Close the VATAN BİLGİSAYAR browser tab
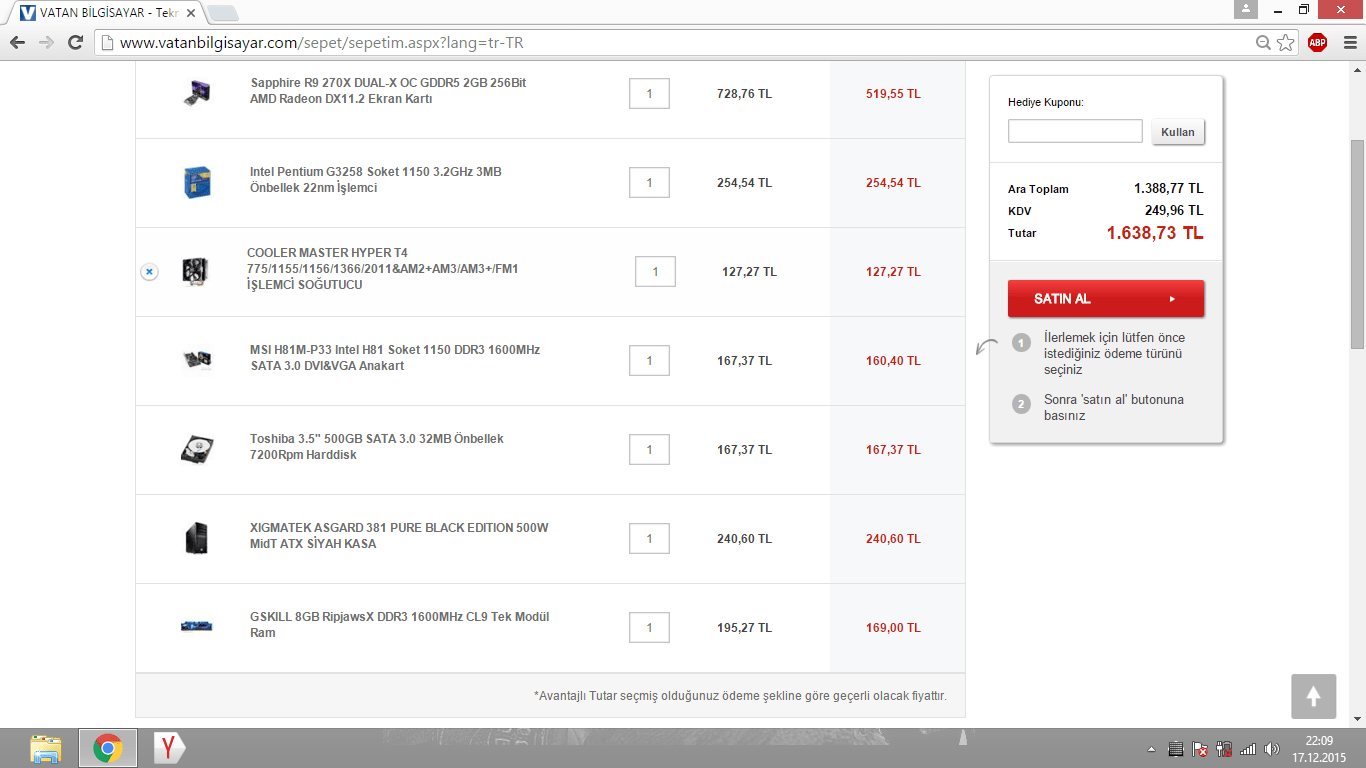This screenshot has height=768, width=1366. 191,13
